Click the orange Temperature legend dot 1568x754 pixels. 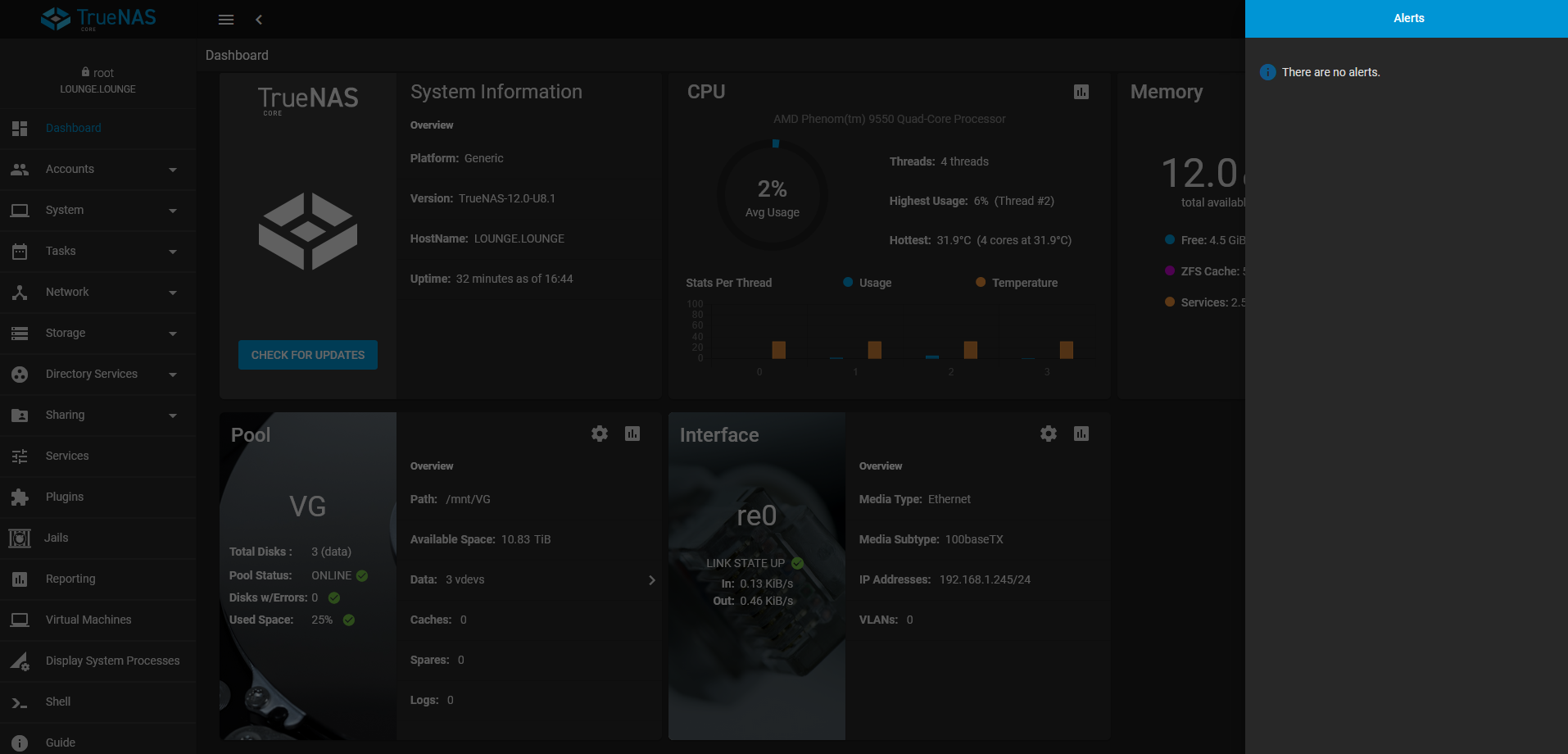(x=981, y=282)
